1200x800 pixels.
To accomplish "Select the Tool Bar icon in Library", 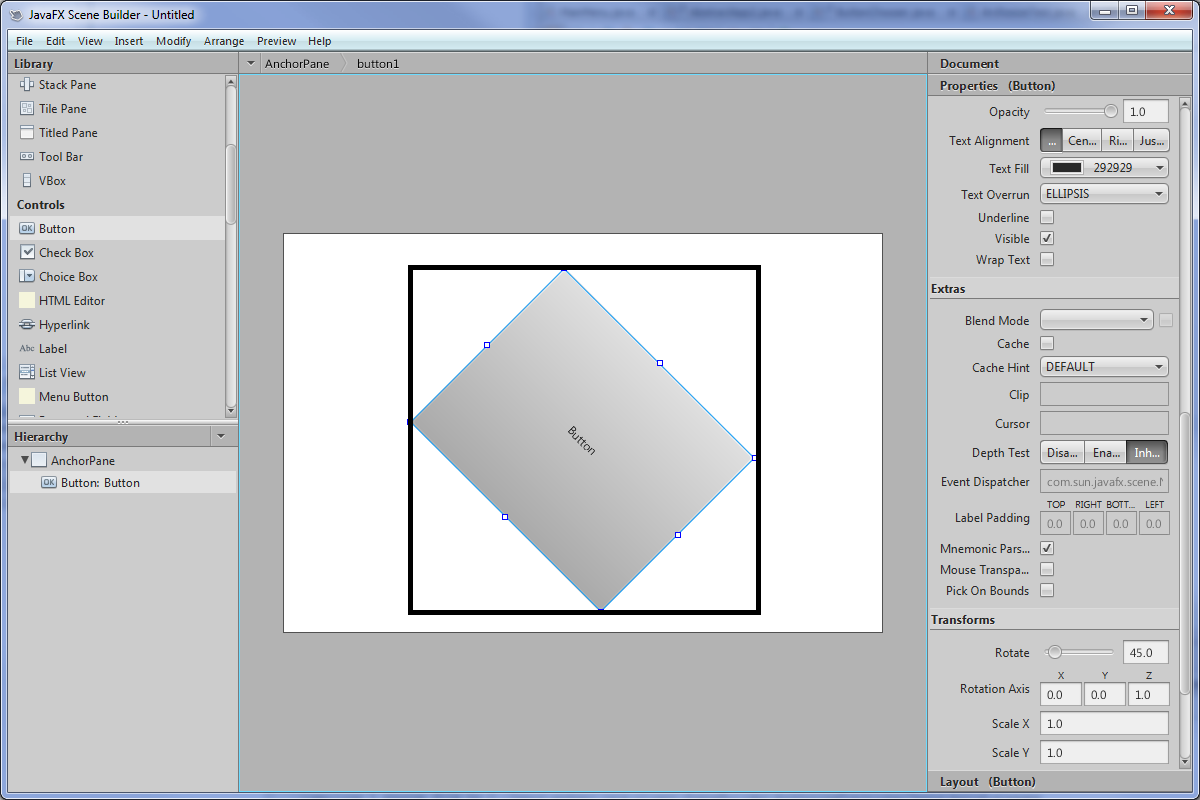I will [x=27, y=157].
